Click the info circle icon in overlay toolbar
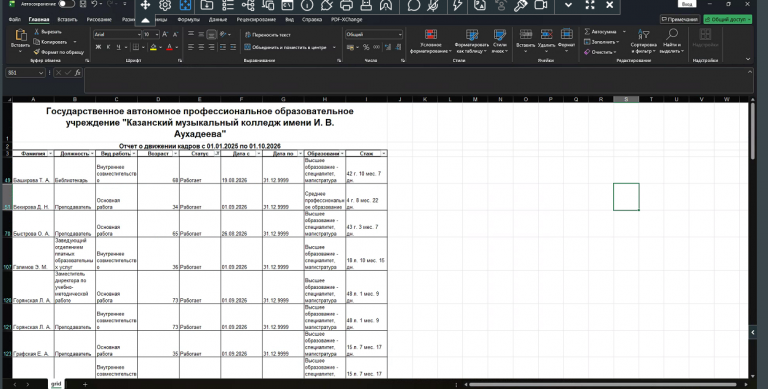This screenshot has width=768, height=389. pyautogui.click(x=307, y=5)
